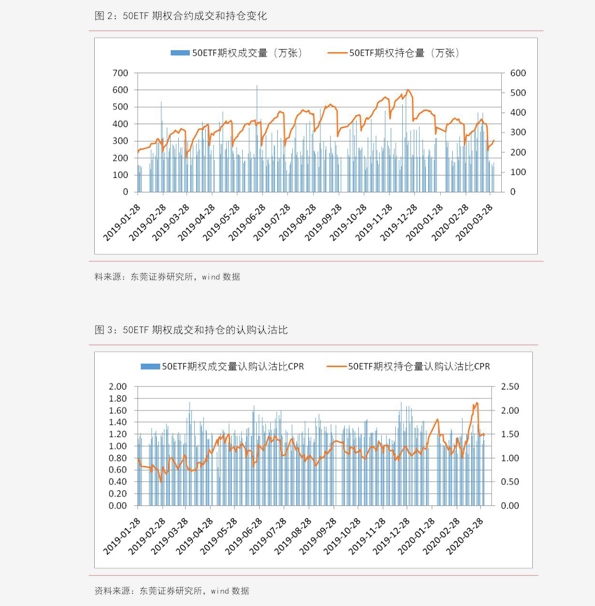
Task: Click the 1.20 axis value in Figure 3
Action: (118, 434)
